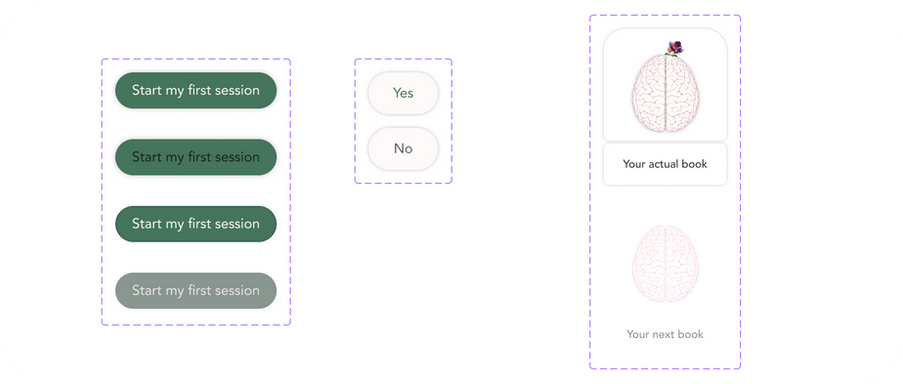Click the topmost Start my first session button
This screenshot has height=384, width=903.
[x=196, y=90]
